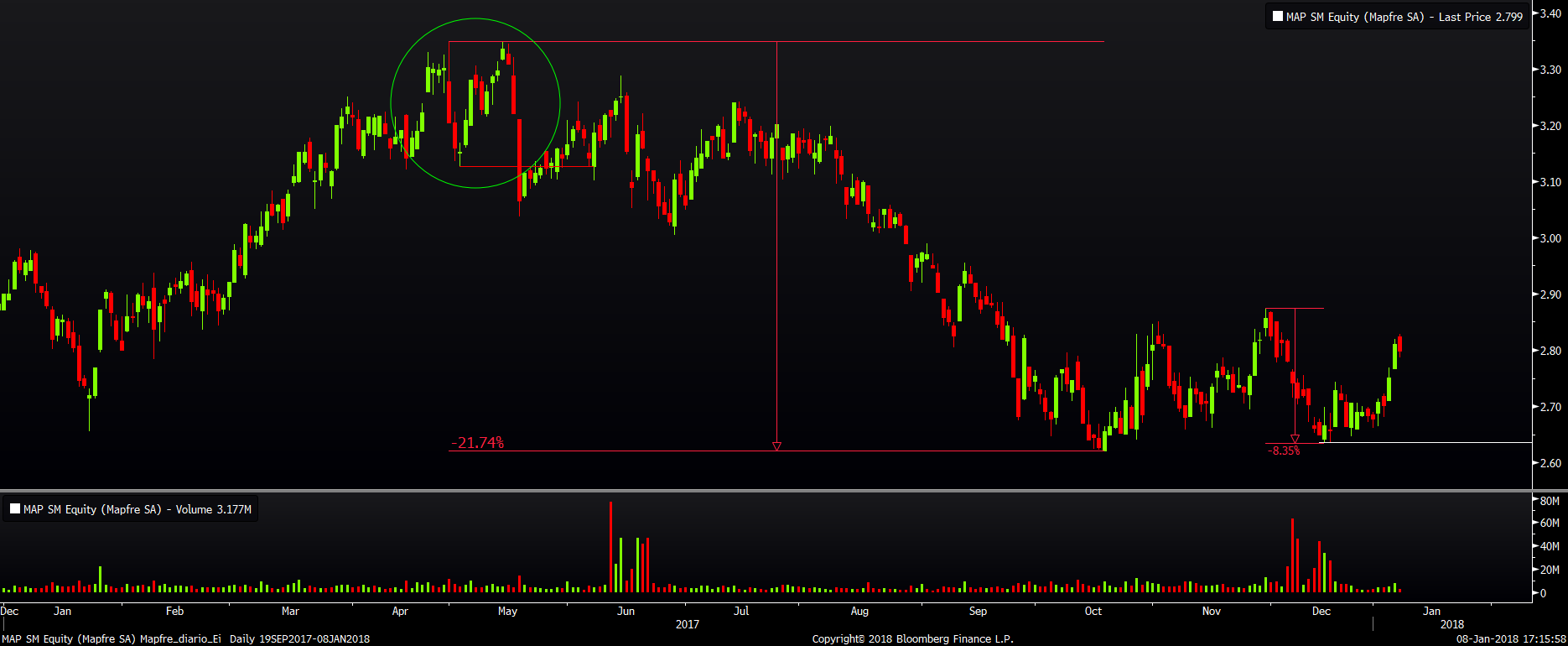Click the 2.60 price axis label
This screenshot has height=646, width=1568.
tap(1550, 463)
